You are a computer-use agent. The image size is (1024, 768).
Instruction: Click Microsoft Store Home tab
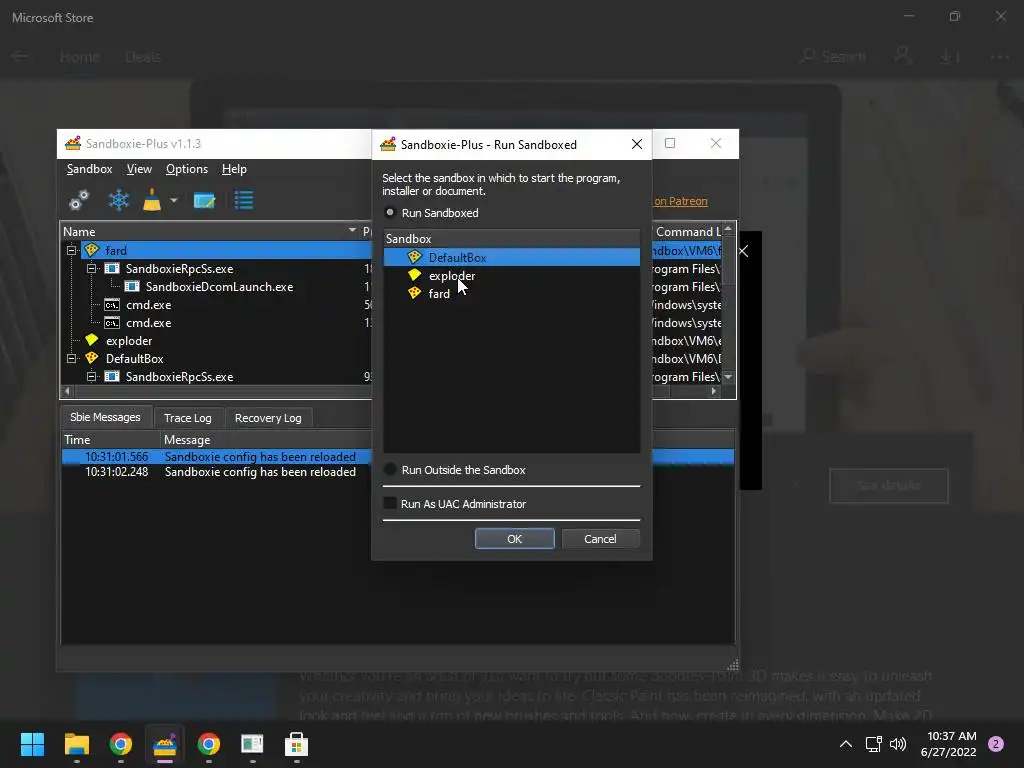80,57
